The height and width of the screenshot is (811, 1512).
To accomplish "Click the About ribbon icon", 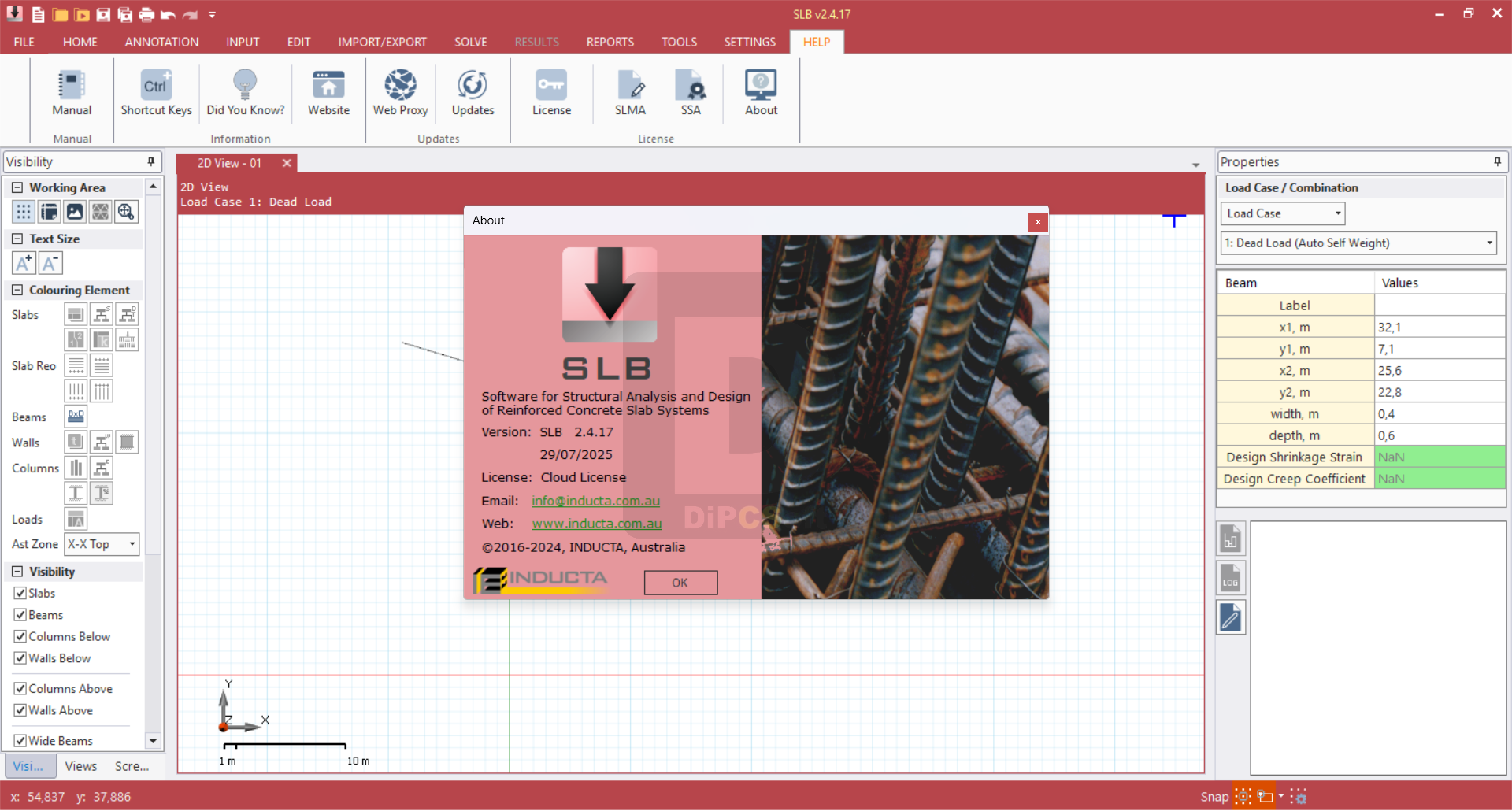I will point(761,84).
